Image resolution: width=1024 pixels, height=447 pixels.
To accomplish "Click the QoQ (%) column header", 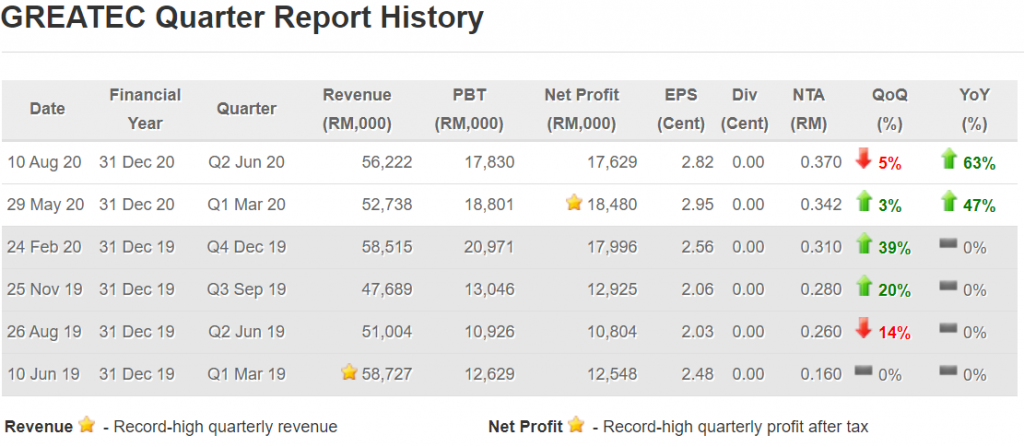I will click(889, 109).
